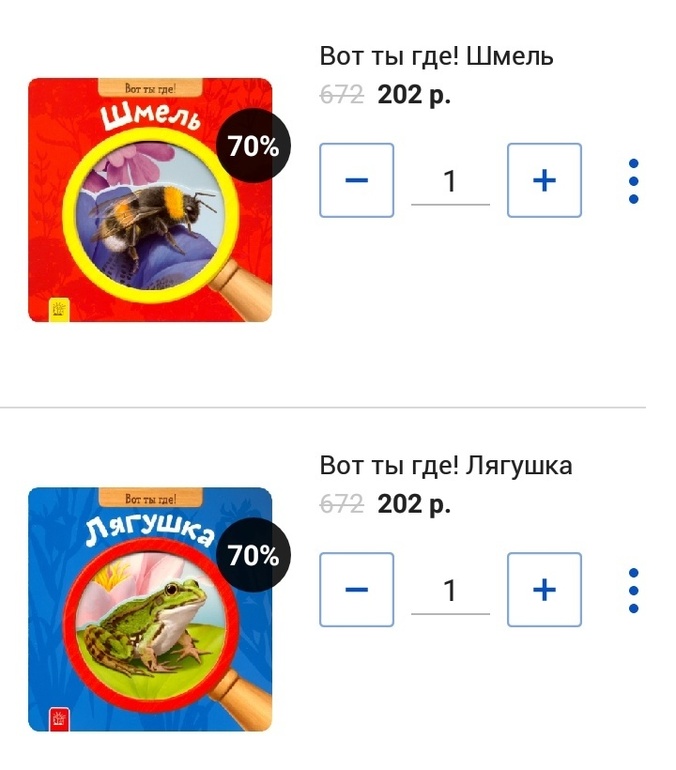
Task: Decrease quantity of Лягушка book
Action: pos(356,589)
